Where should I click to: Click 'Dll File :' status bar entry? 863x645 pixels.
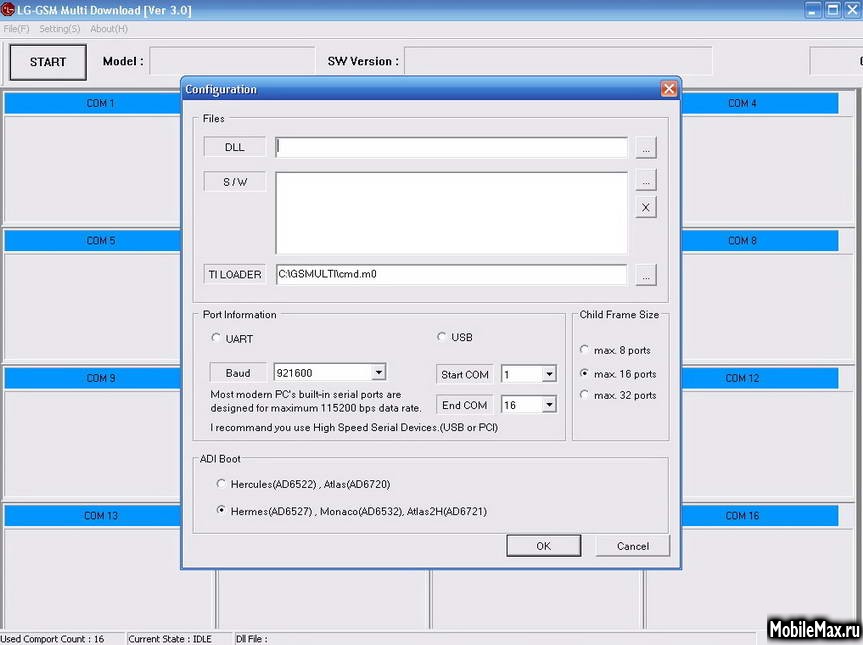pos(252,639)
